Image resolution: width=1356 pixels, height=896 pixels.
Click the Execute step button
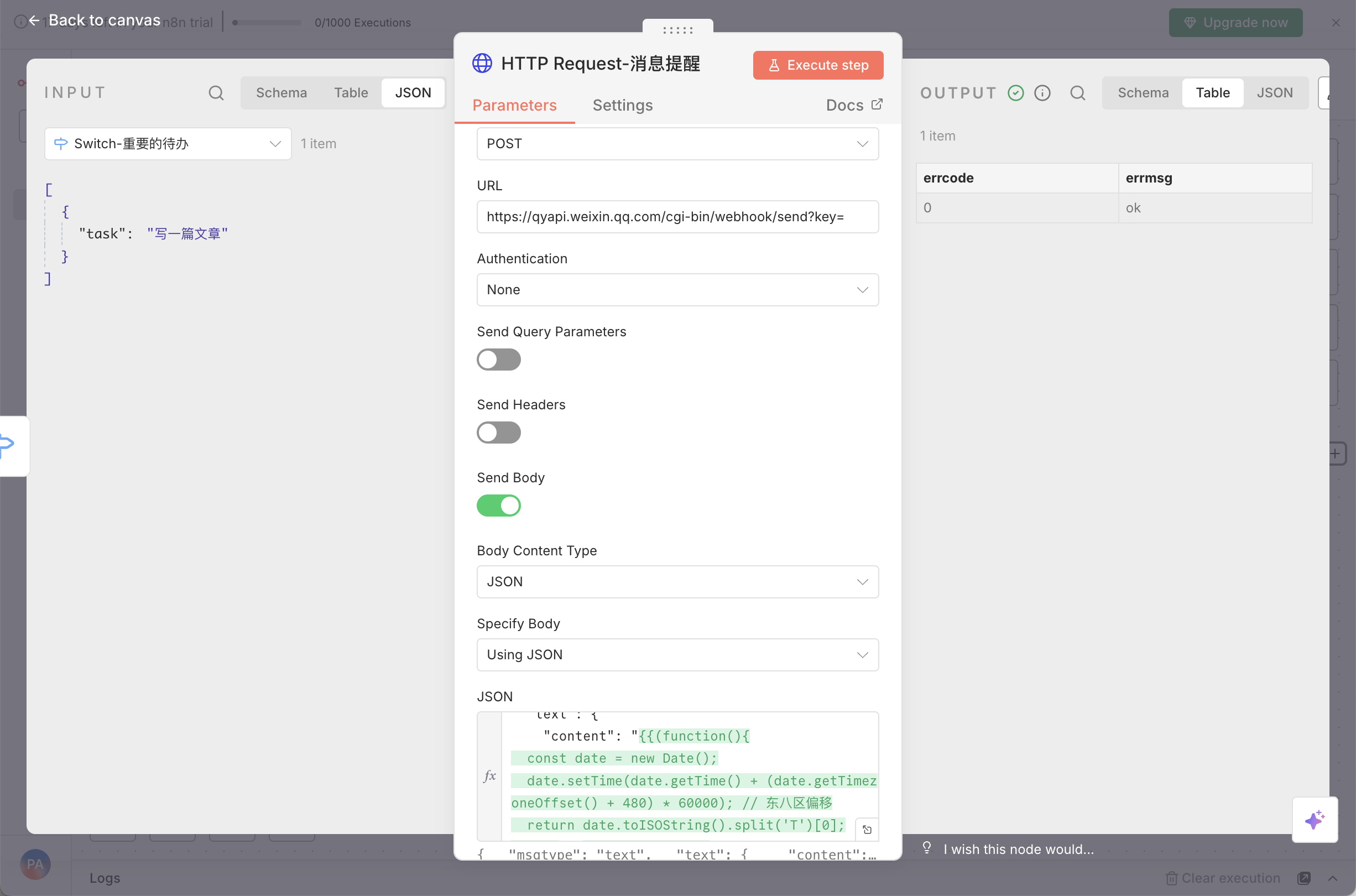tap(818, 65)
